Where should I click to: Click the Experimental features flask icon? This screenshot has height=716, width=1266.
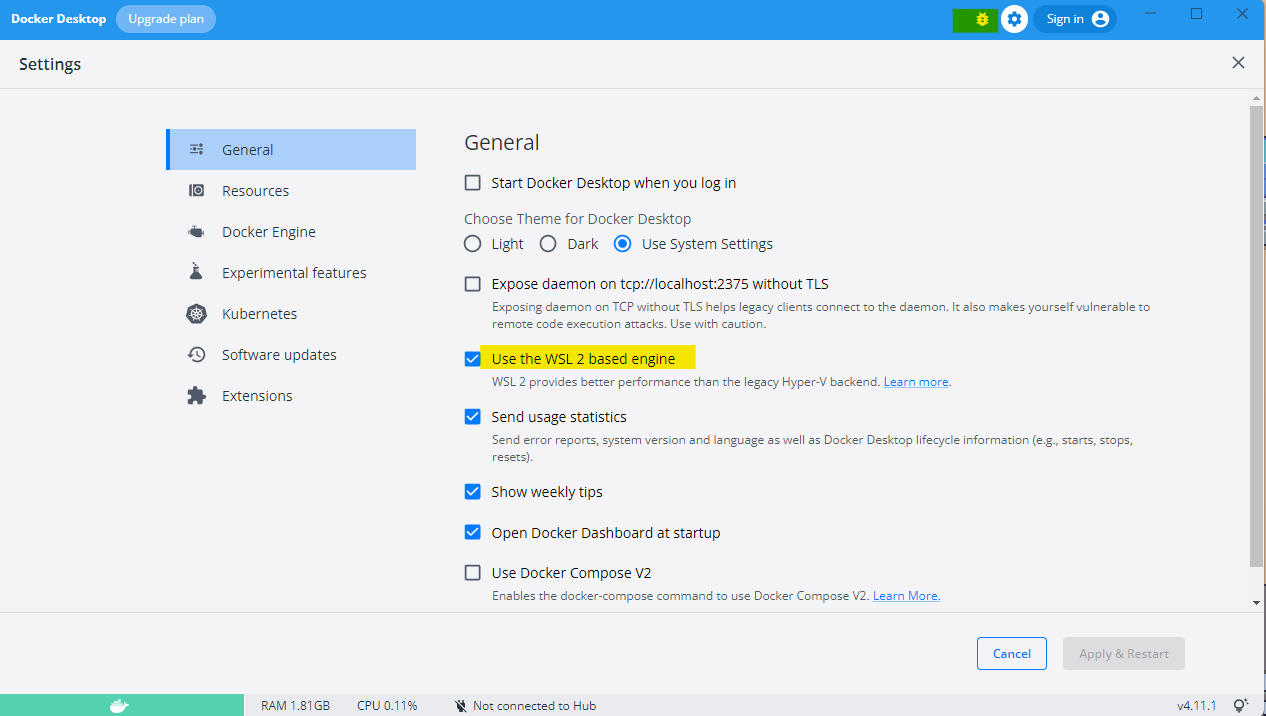point(197,272)
